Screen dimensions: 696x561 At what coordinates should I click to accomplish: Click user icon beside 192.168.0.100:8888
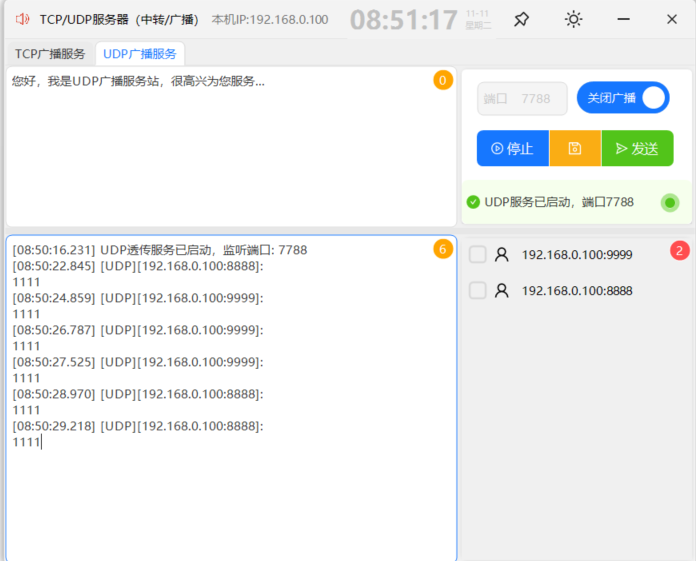(502, 290)
